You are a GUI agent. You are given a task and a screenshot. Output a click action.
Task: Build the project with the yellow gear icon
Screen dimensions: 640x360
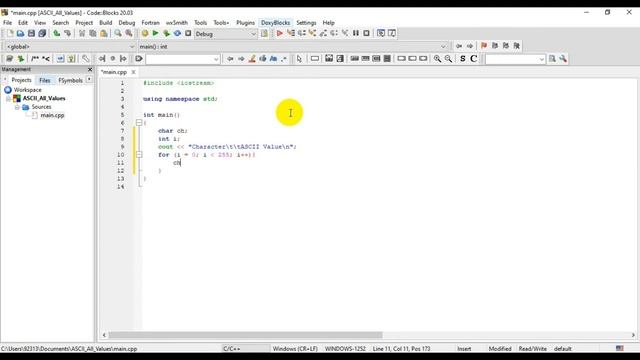click(x=145, y=33)
